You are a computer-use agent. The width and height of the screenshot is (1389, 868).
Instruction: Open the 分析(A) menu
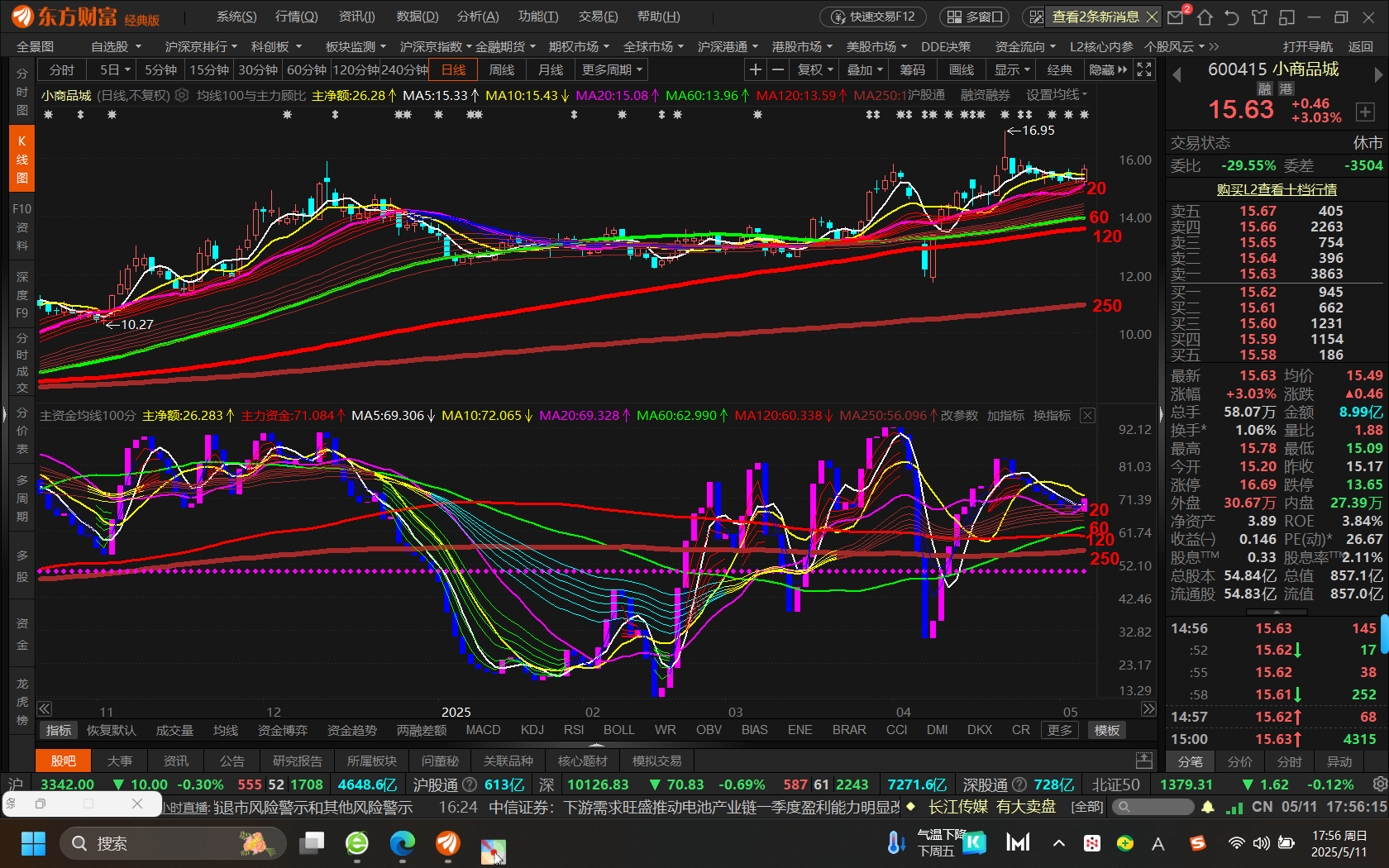(x=477, y=17)
